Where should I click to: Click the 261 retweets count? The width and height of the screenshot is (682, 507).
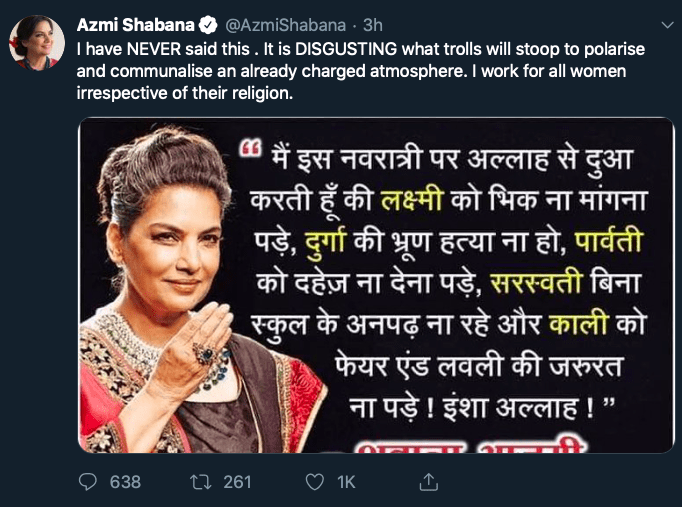pyautogui.click(x=237, y=482)
